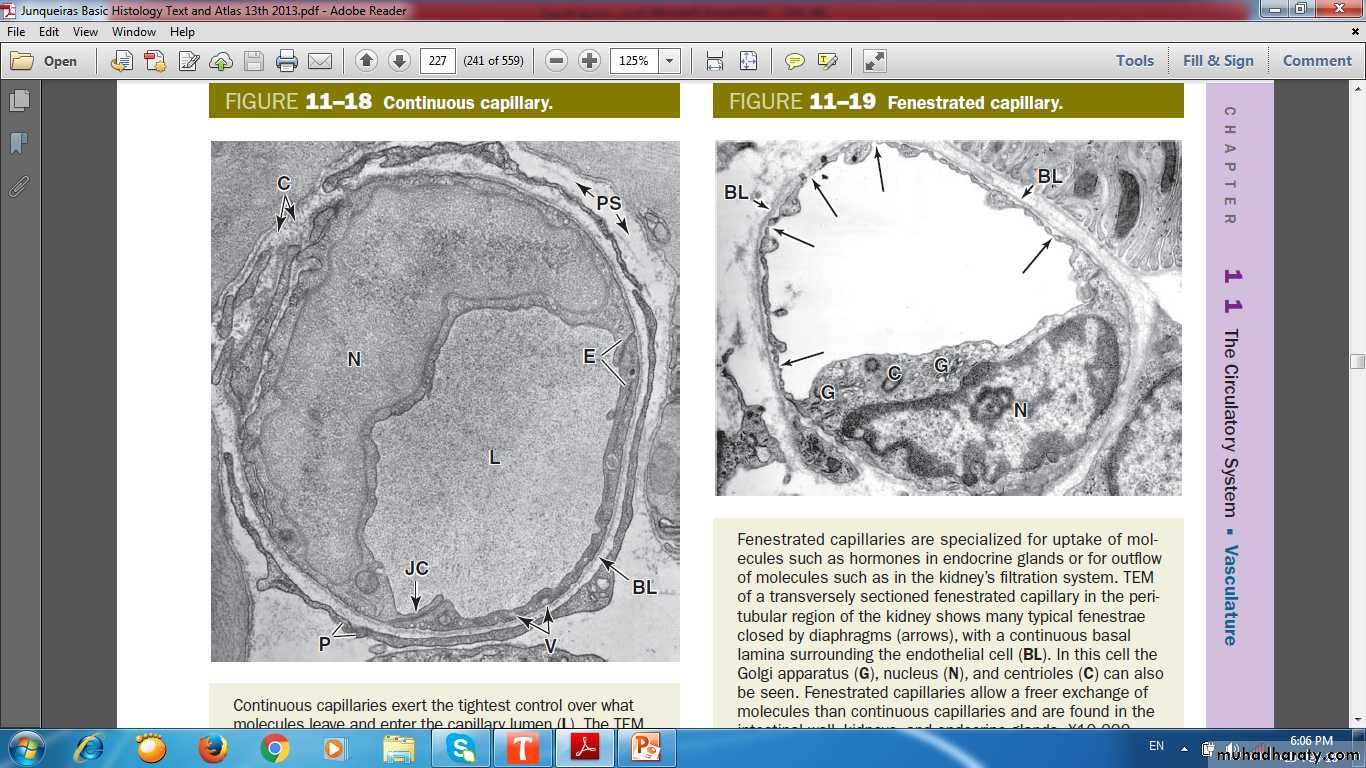Click the email envelope icon

click(x=320, y=61)
